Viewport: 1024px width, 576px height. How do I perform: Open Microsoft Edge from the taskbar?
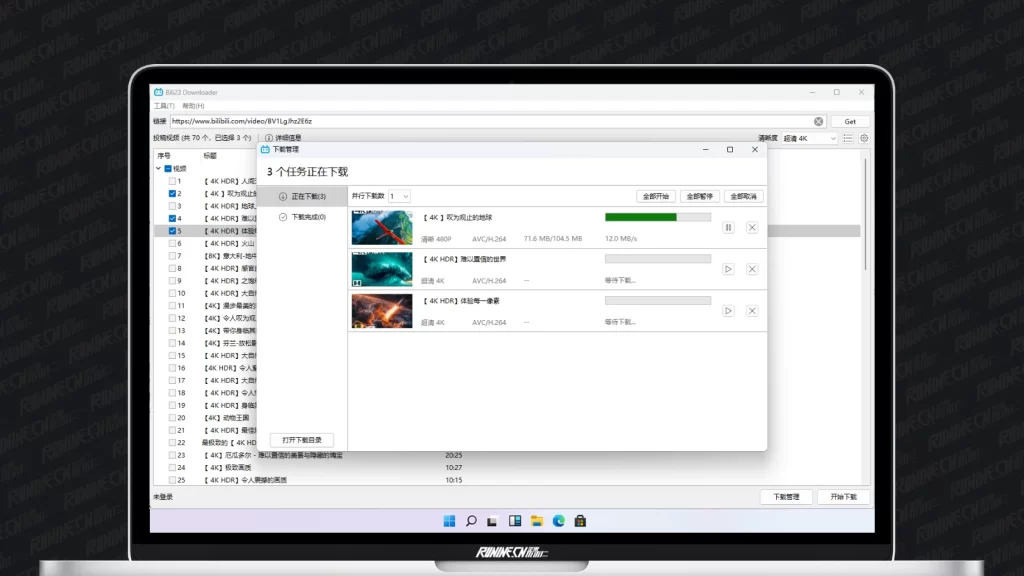(558, 521)
